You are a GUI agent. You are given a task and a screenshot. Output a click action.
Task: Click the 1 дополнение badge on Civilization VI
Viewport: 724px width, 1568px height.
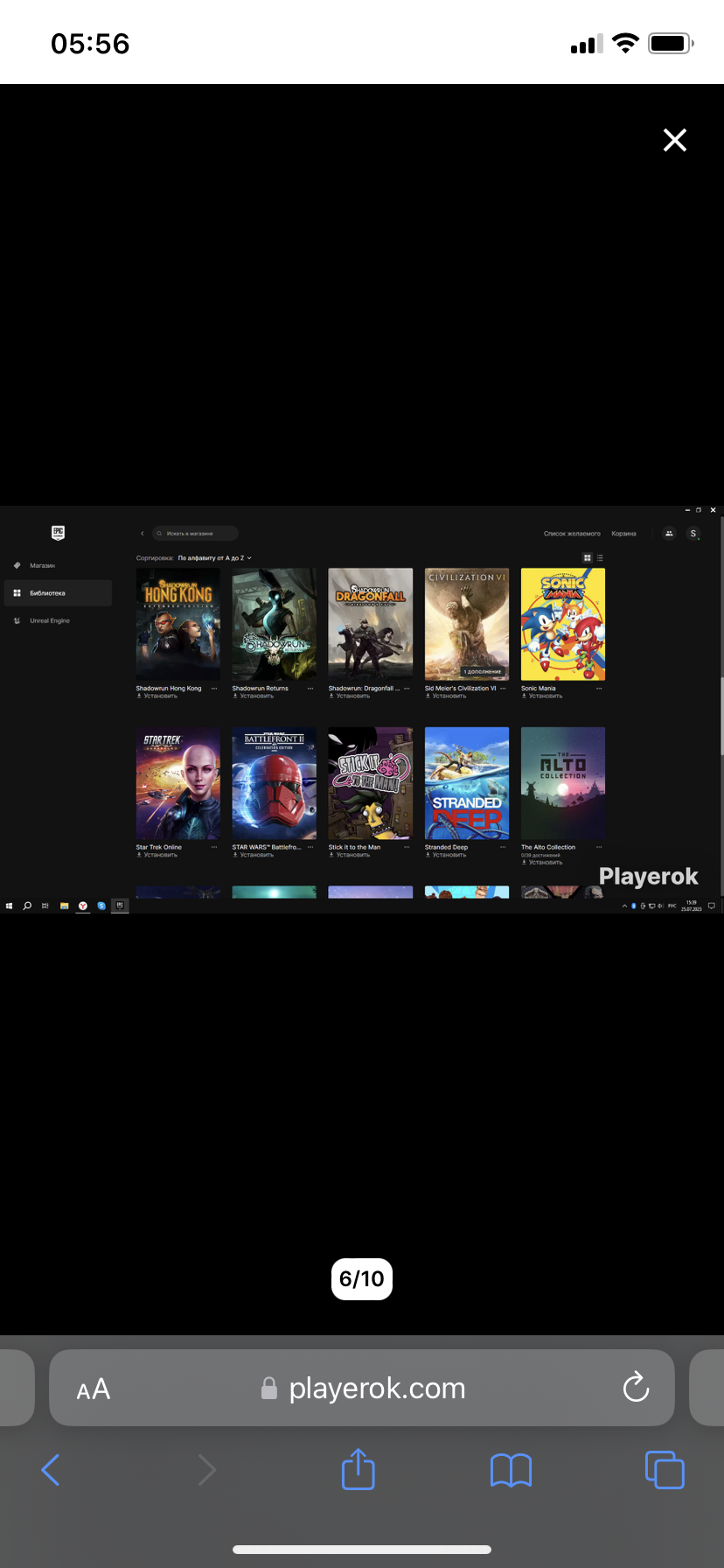pos(482,671)
